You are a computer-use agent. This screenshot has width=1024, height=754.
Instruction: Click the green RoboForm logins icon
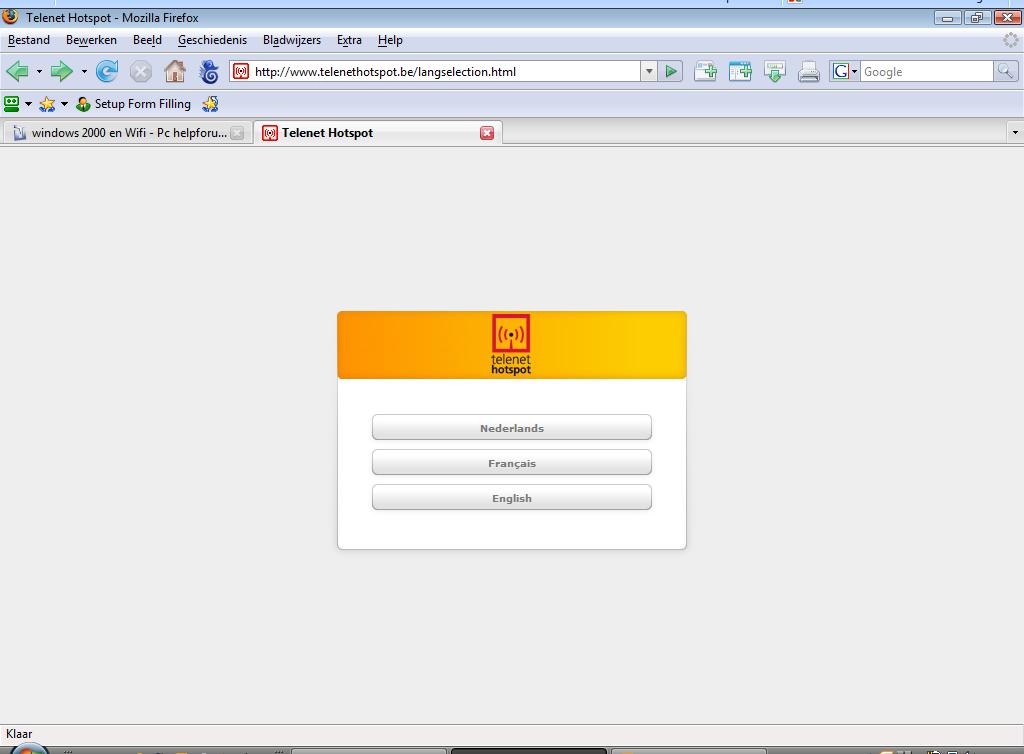click(12, 104)
